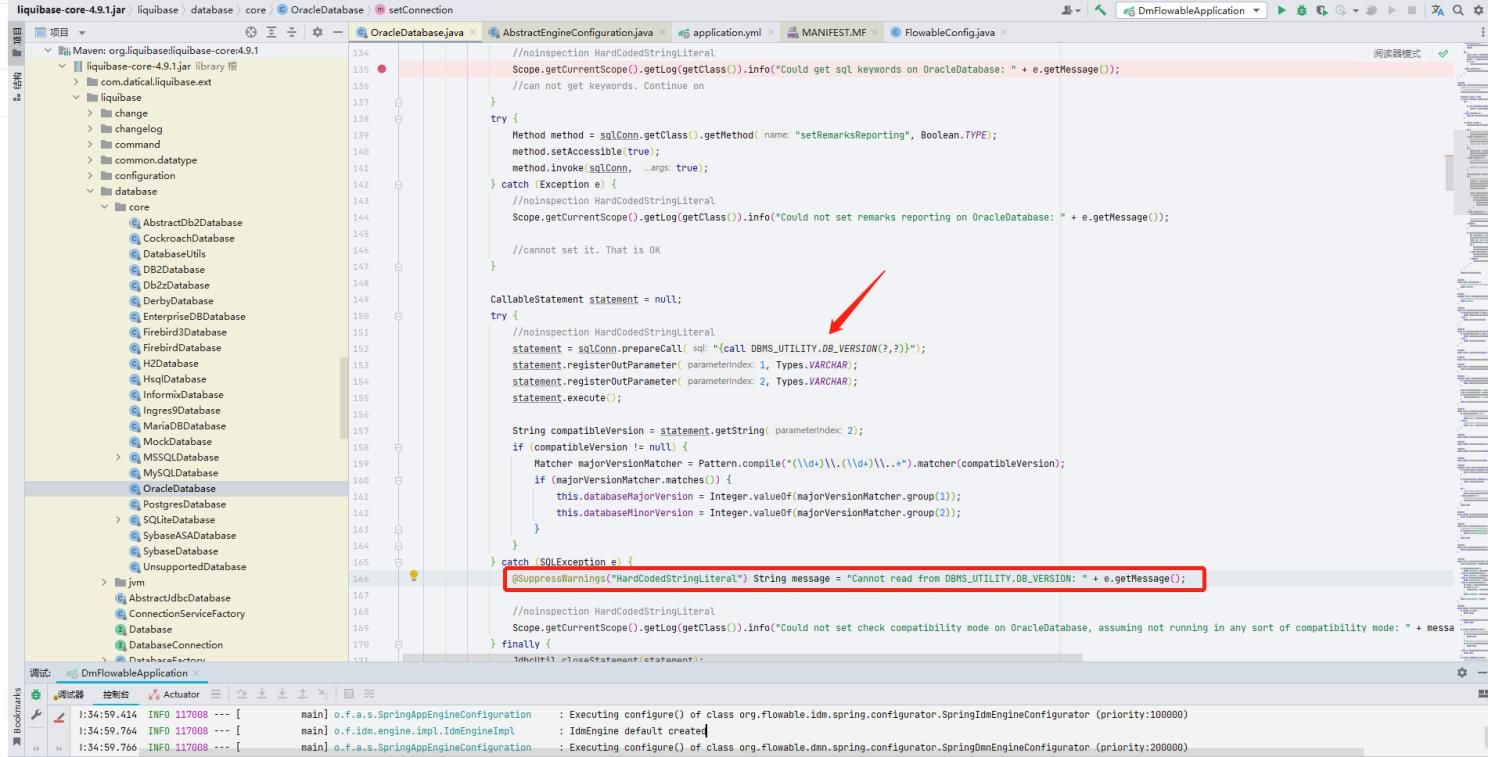Viewport: 1488px width, 757px height.
Task: Open IDE settings via the gear icon
Action: [1478, 9]
